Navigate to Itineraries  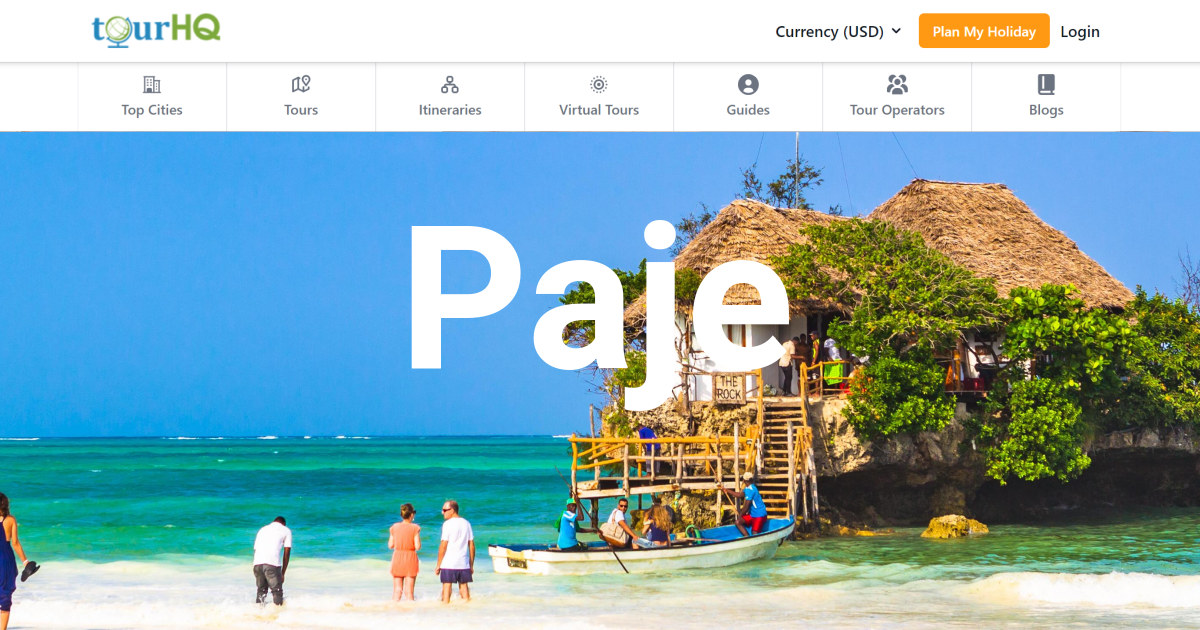(x=449, y=110)
